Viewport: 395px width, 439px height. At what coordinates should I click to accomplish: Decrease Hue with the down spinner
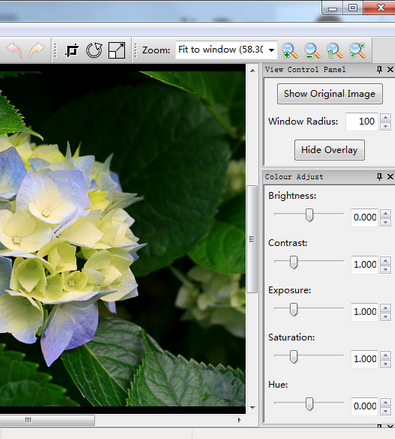(386, 411)
